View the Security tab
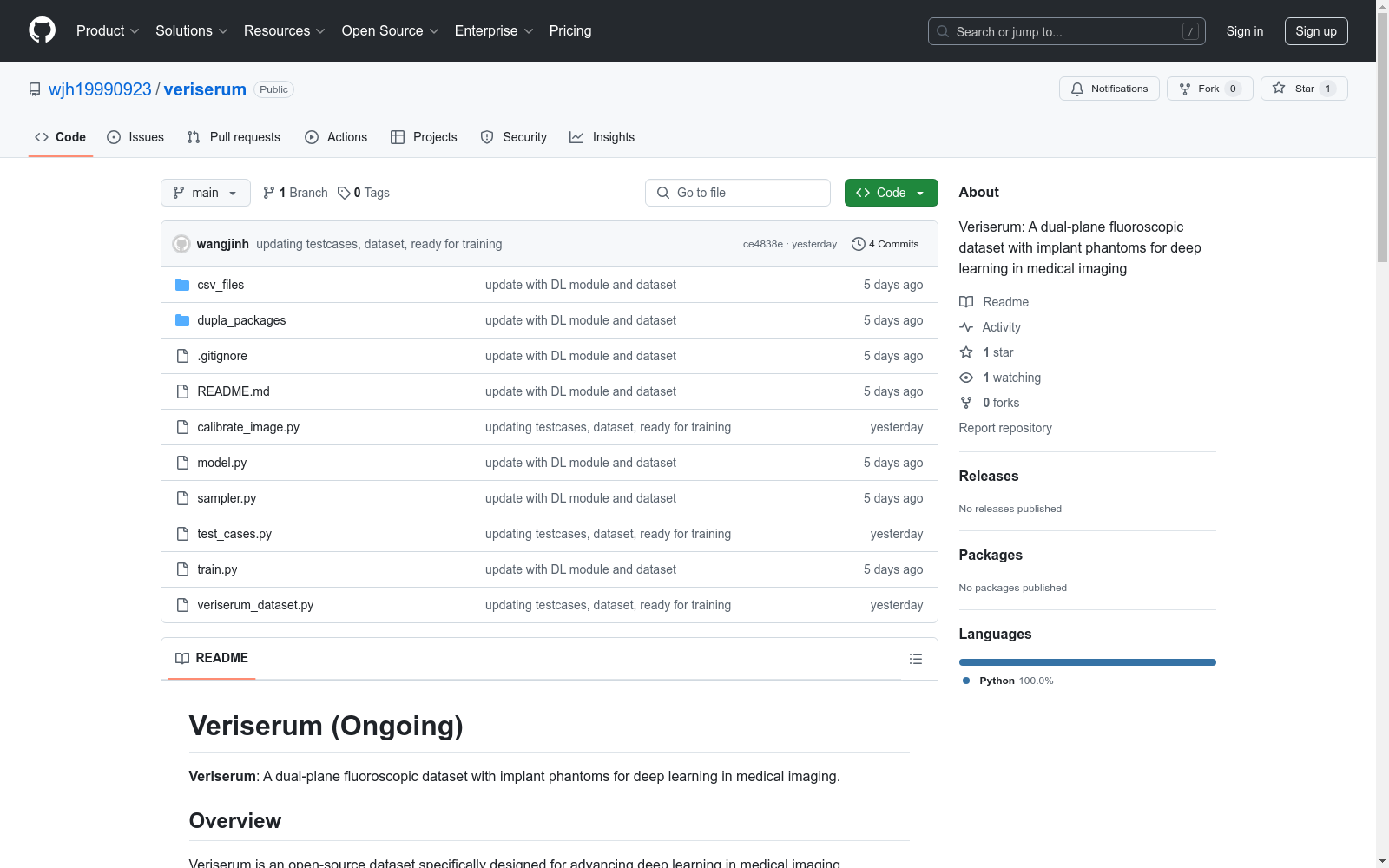The width and height of the screenshot is (1389, 868). coord(514,137)
